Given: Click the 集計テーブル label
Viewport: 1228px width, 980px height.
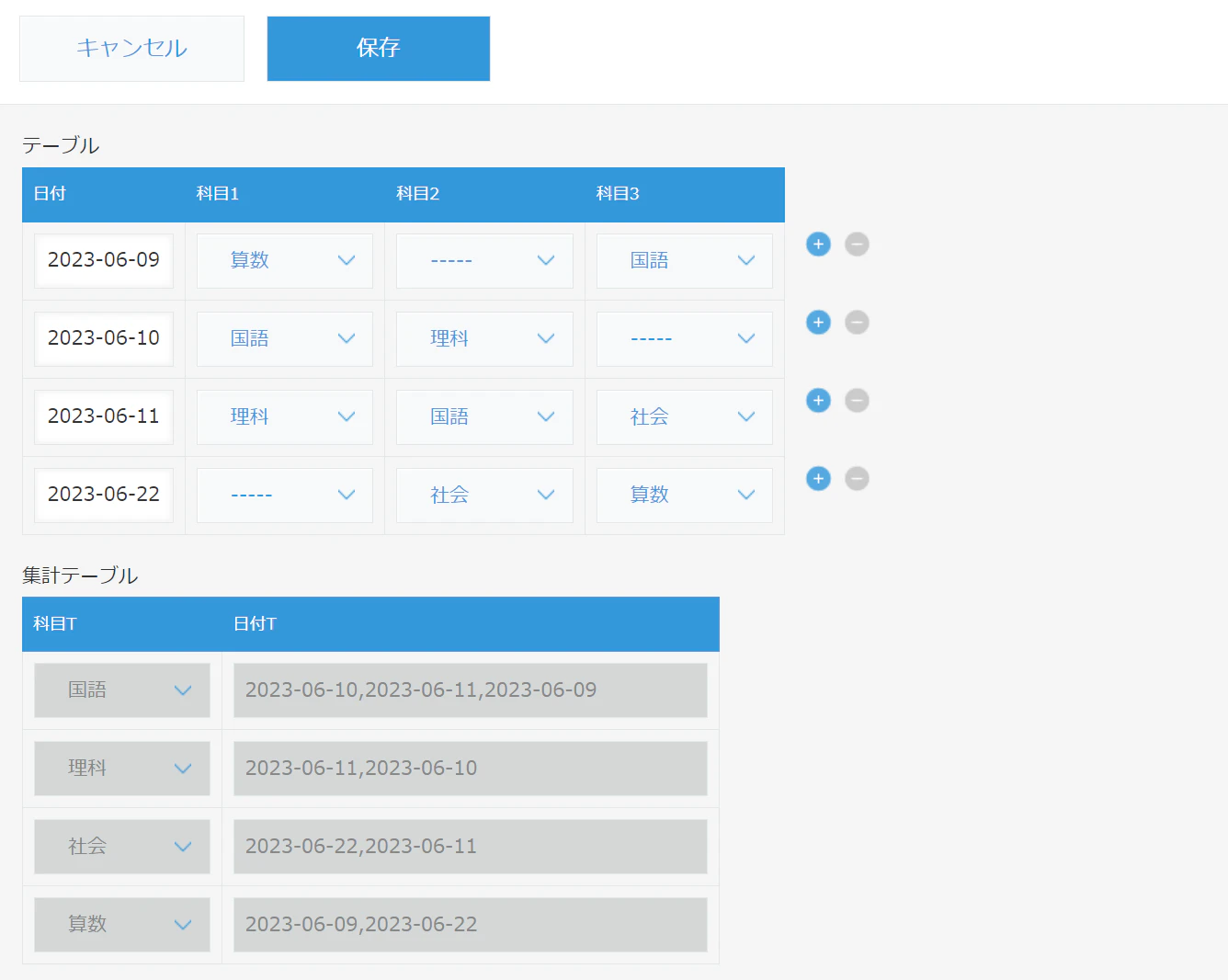Looking at the screenshot, I should coord(80,575).
